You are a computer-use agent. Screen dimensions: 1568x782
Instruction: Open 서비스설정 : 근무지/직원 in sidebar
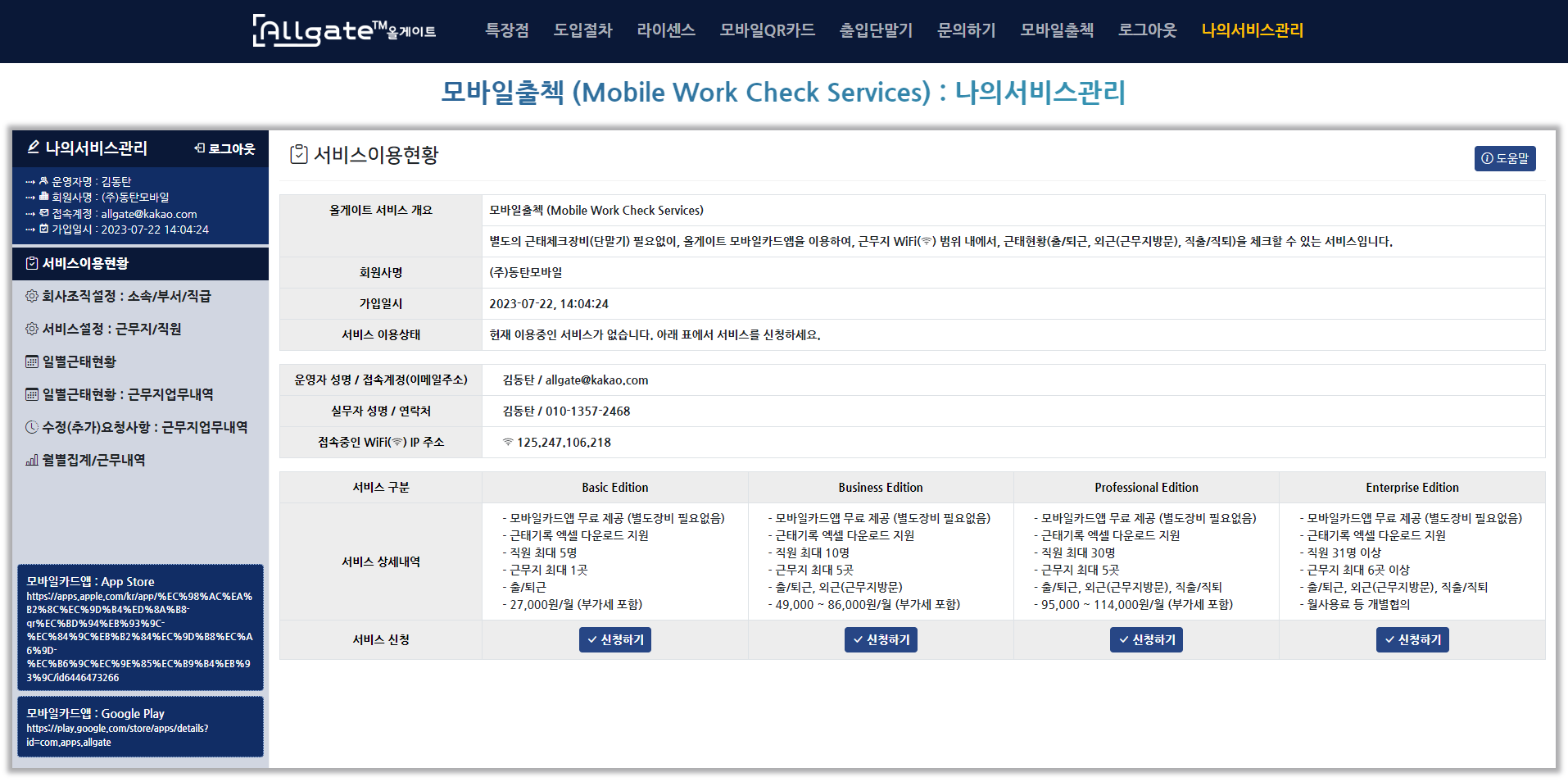(140, 329)
